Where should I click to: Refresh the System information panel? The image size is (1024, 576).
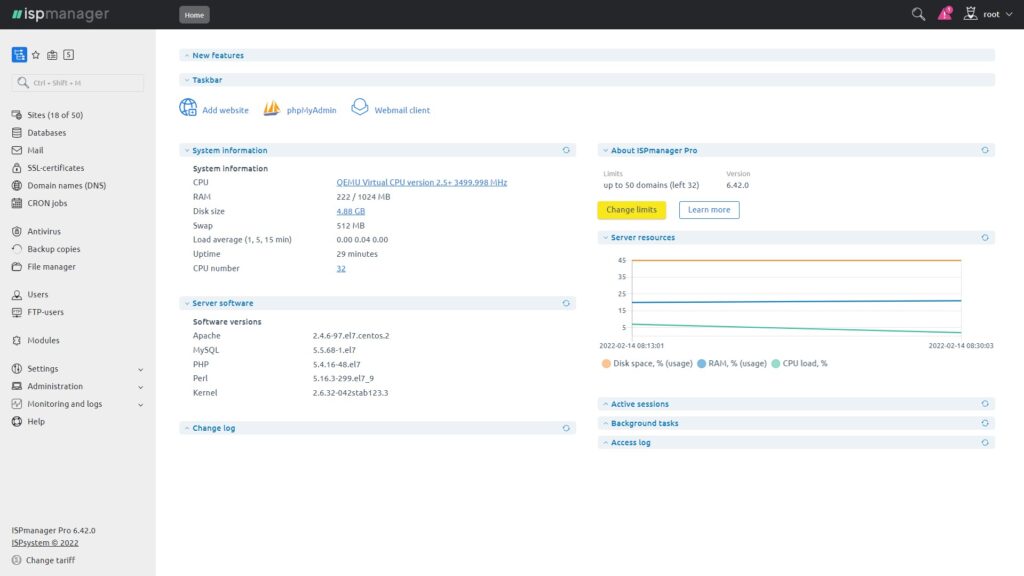[x=566, y=150]
